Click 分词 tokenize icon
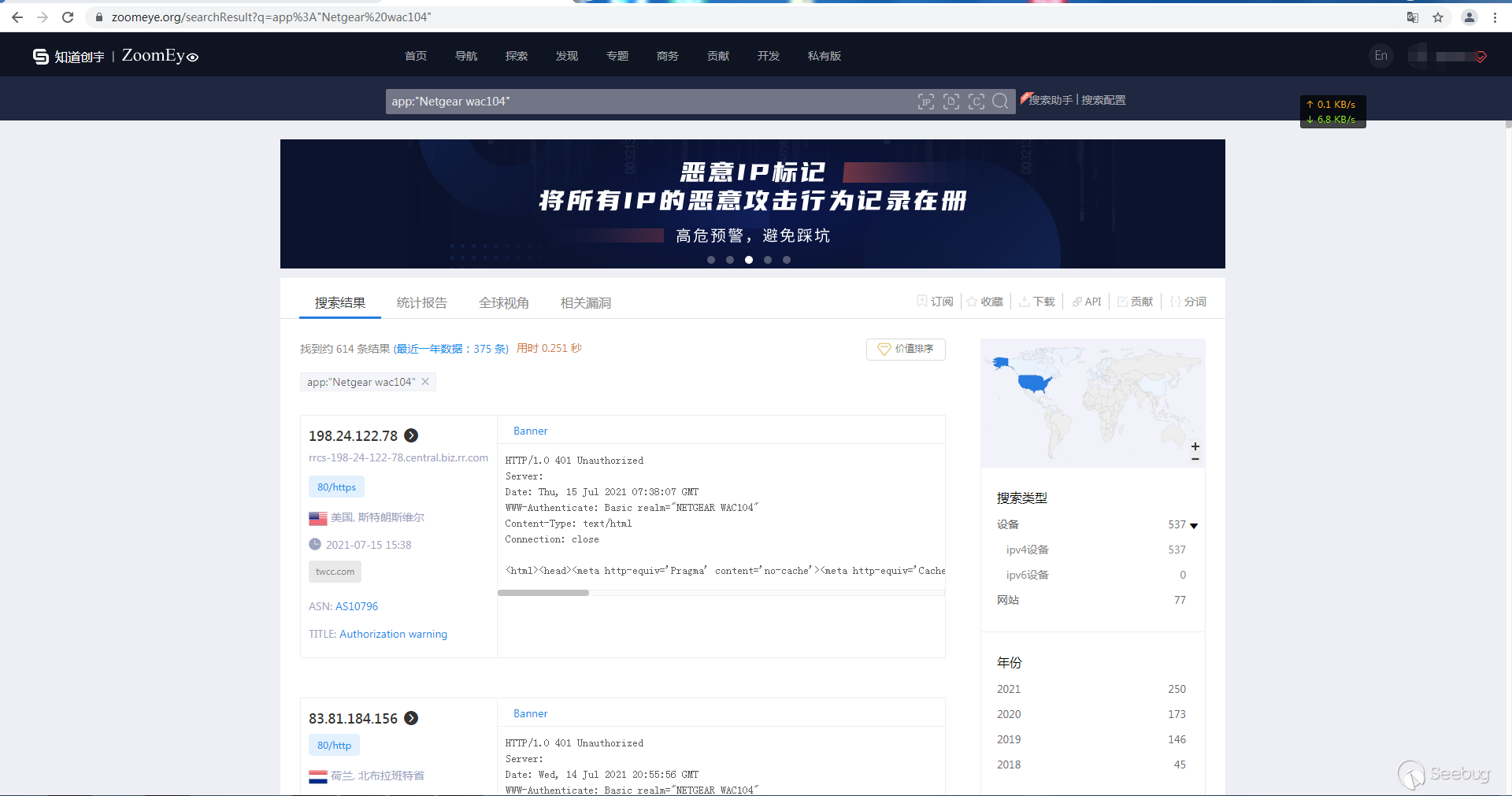The image size is (1512, 796). [1176, 302]
